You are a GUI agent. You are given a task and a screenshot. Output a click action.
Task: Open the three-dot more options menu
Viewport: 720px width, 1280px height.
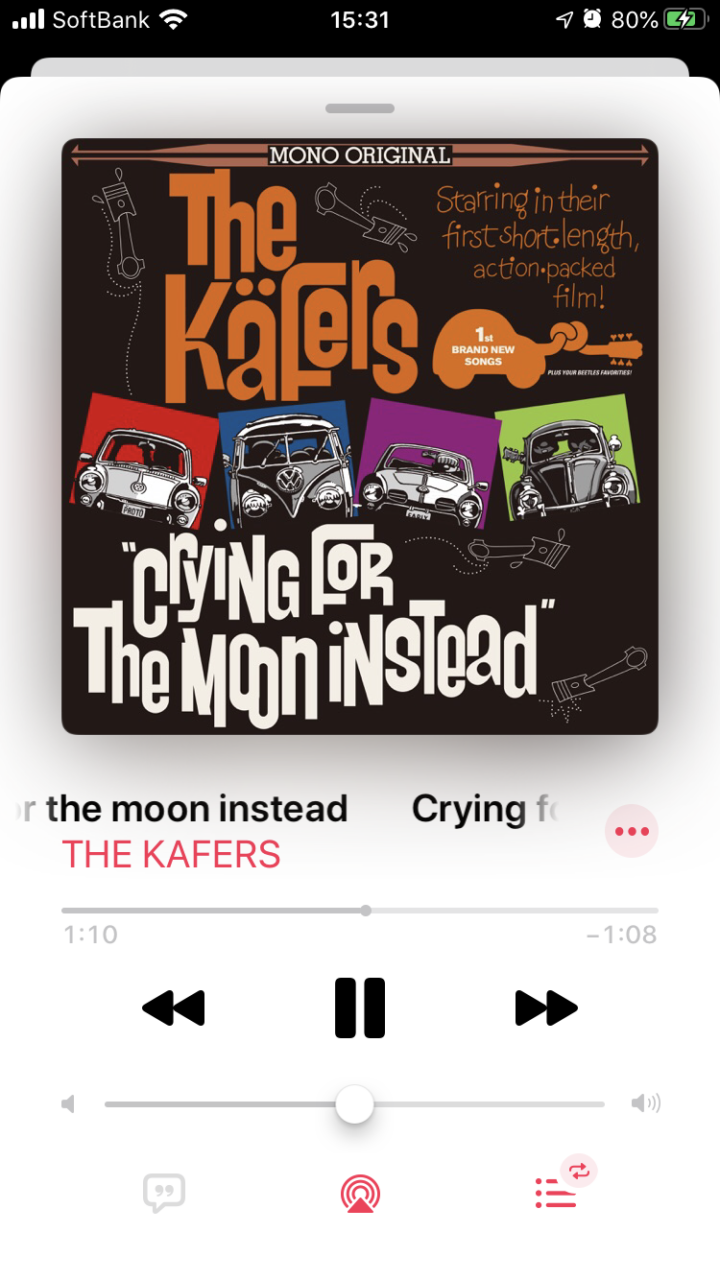click(632, 831)
